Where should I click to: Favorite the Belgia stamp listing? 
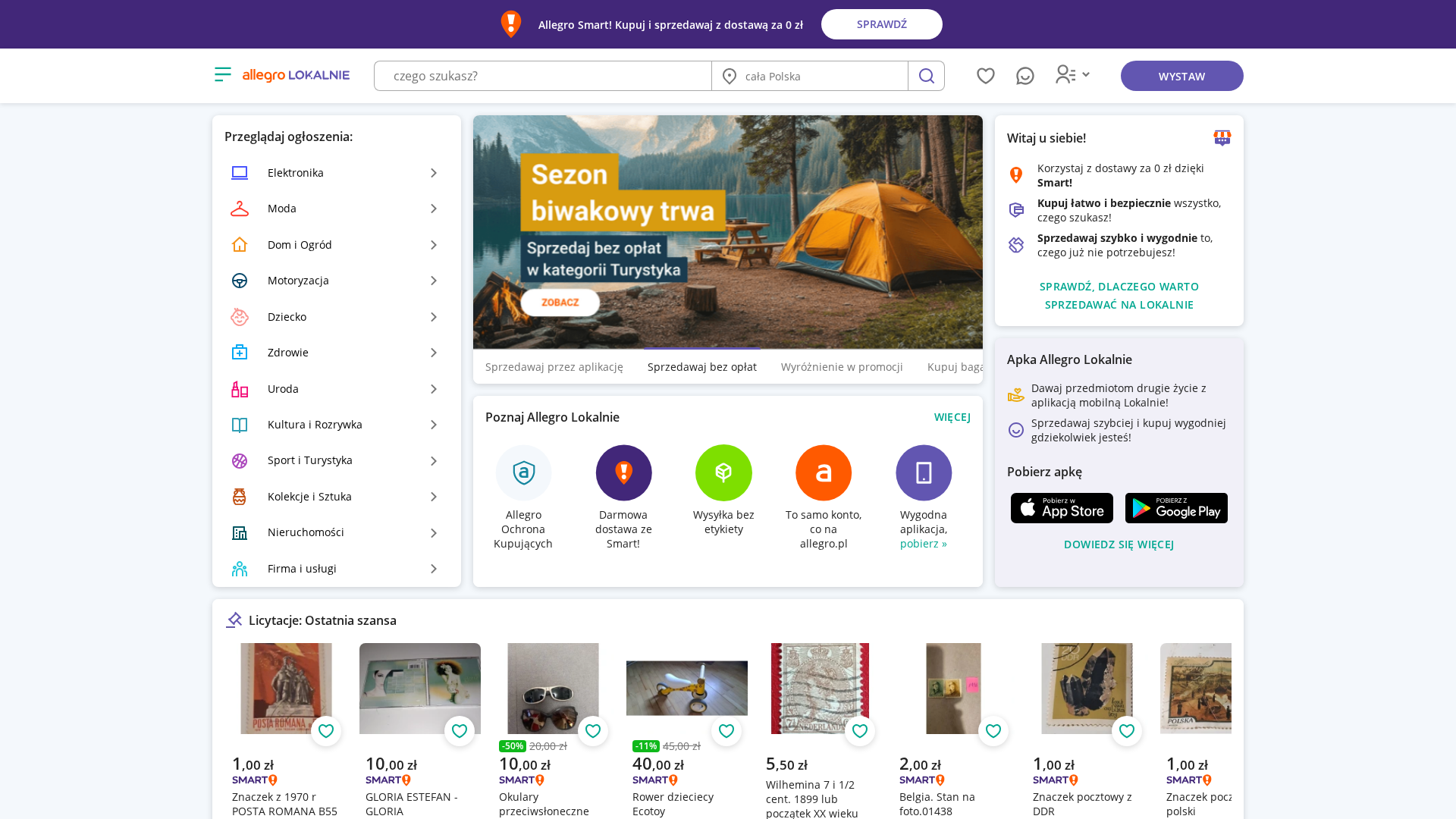[x=993, y=731]
